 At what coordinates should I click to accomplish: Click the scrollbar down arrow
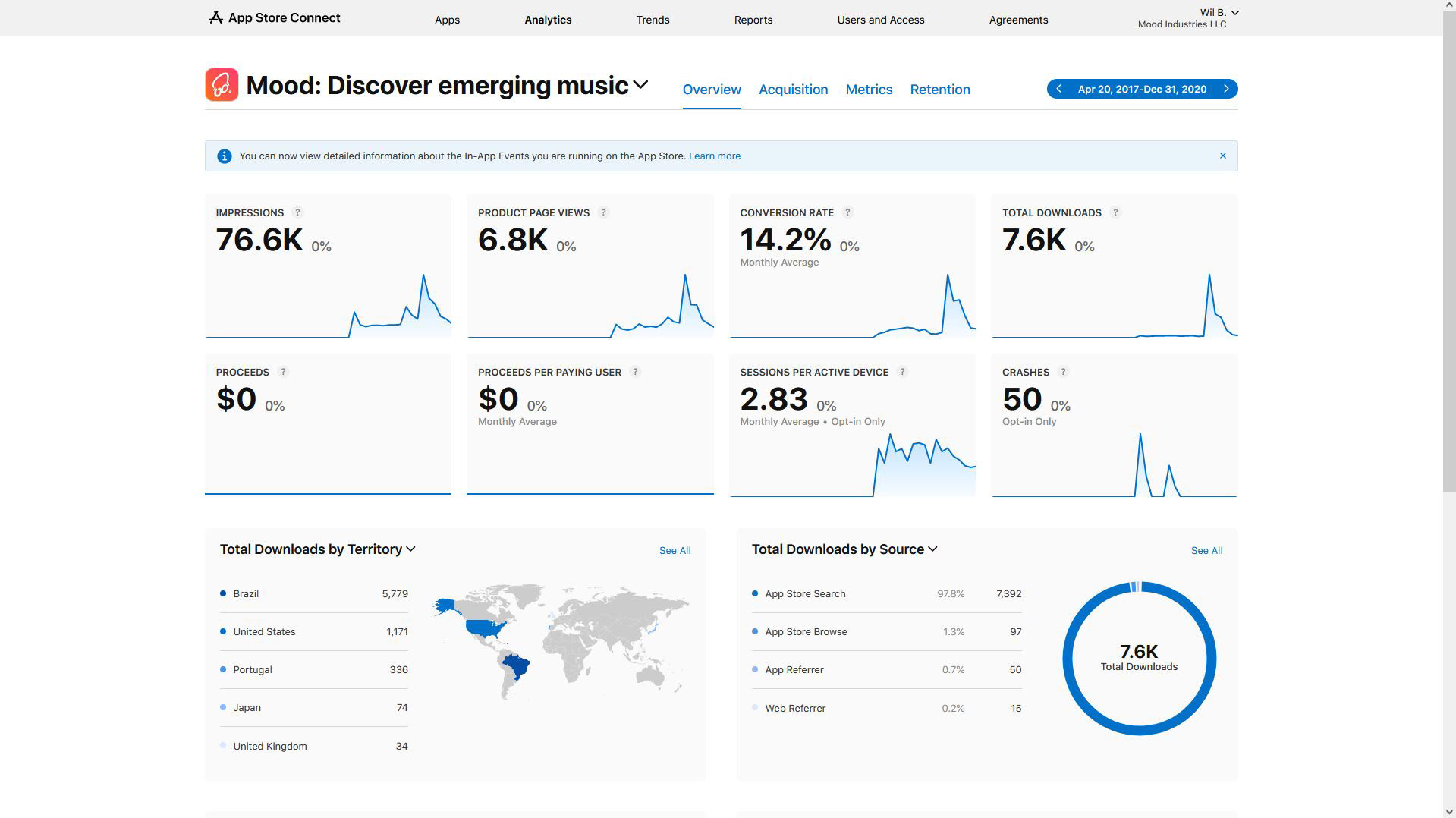(1449, 812)
